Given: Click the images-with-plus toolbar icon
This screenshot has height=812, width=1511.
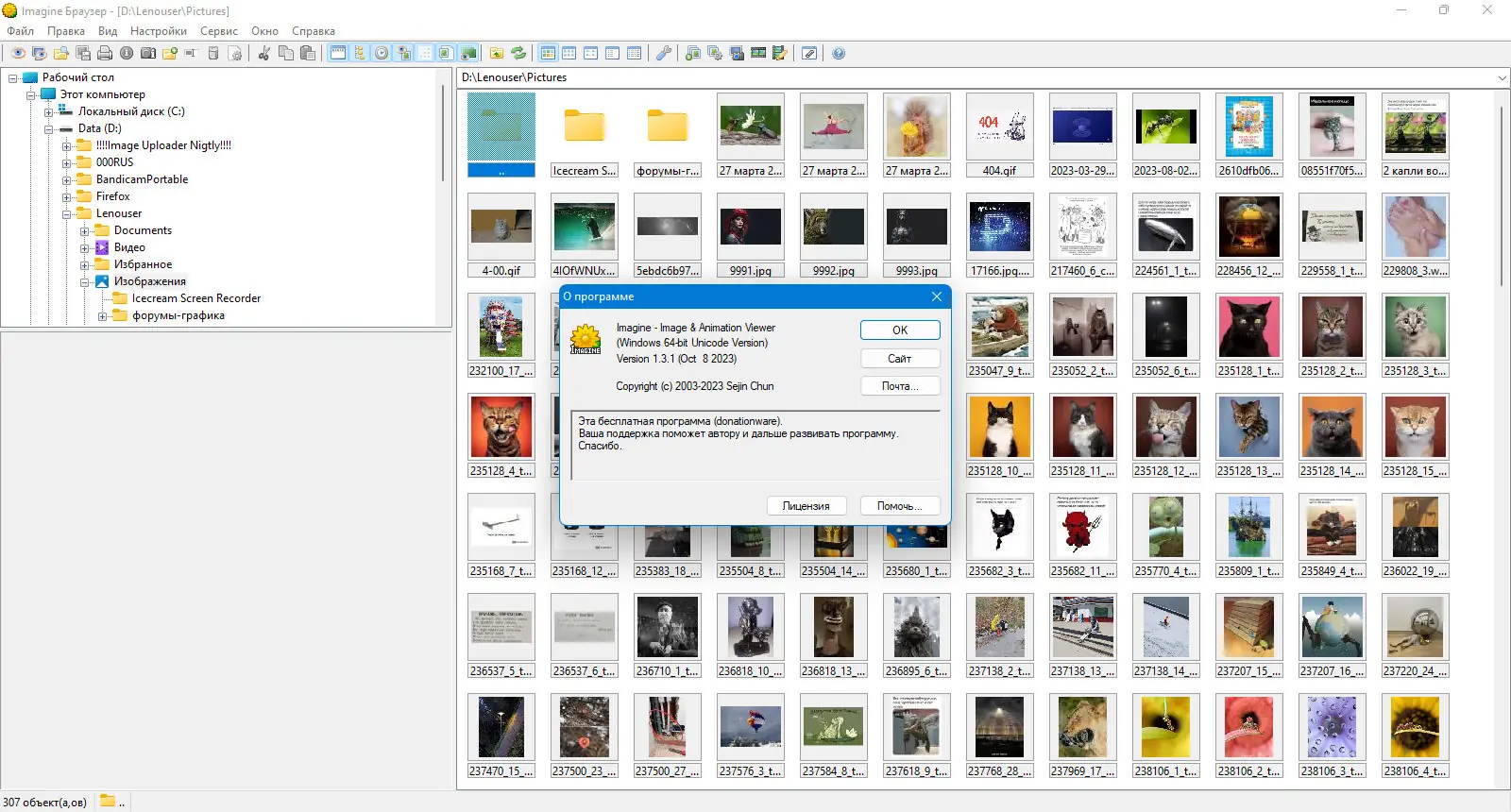Looking at the screenshot, I should [693, 53].
